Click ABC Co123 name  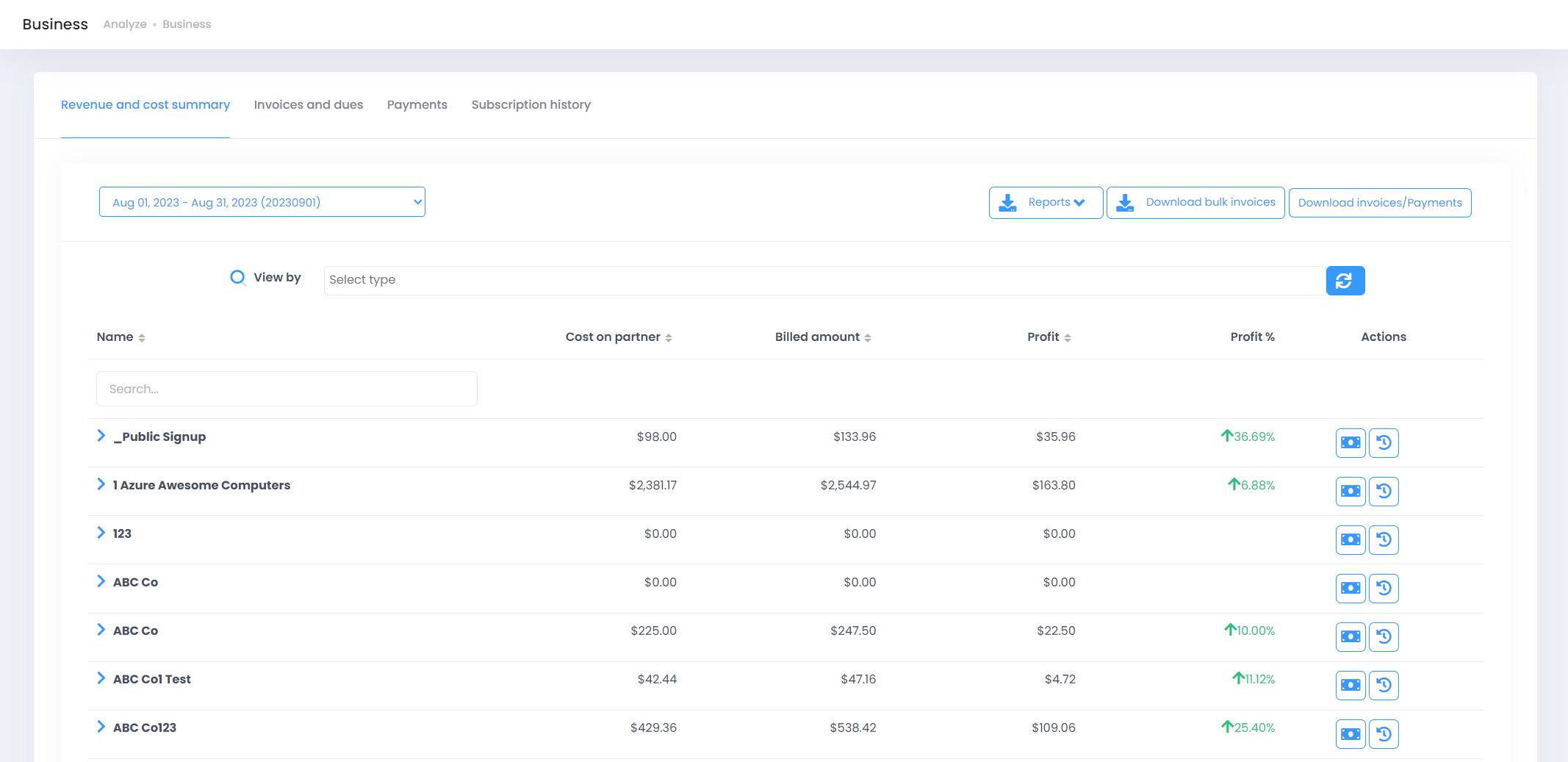145,727
